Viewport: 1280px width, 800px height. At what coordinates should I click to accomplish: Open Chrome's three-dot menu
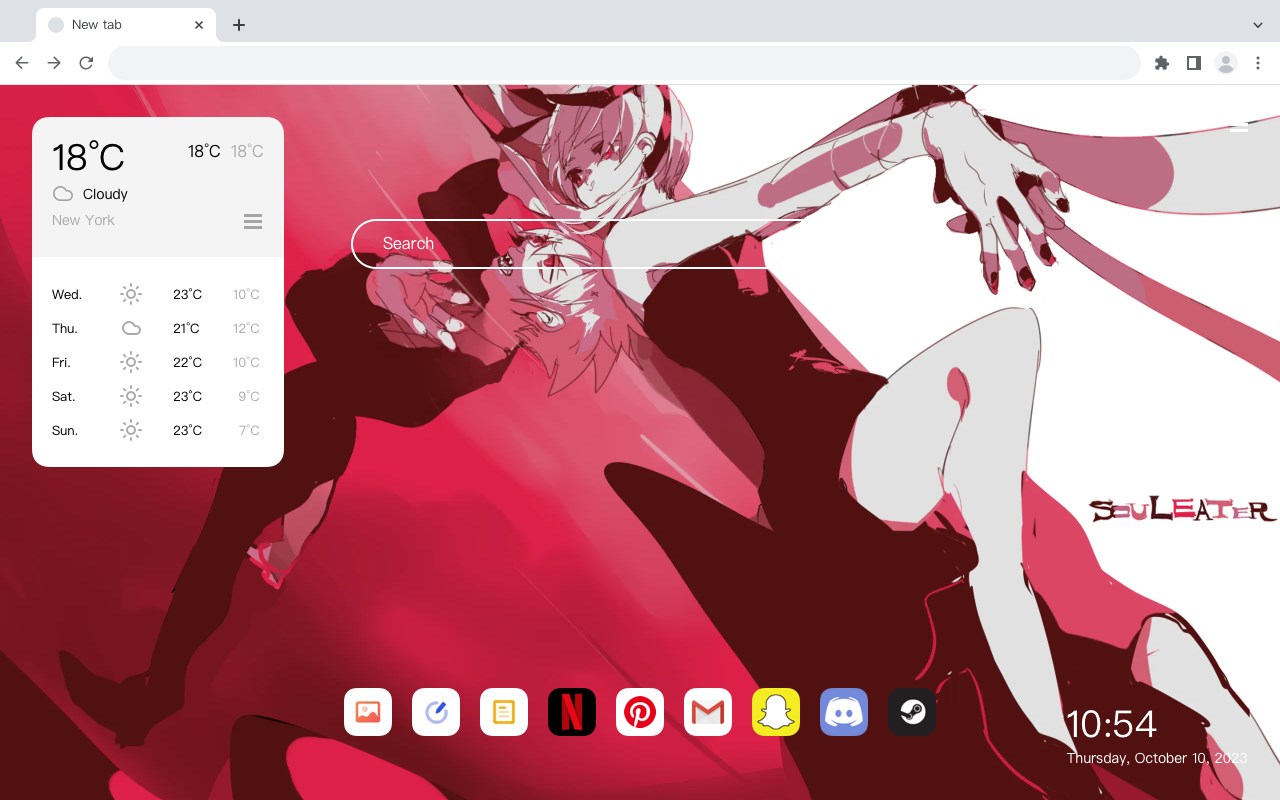coord(1258,63)
